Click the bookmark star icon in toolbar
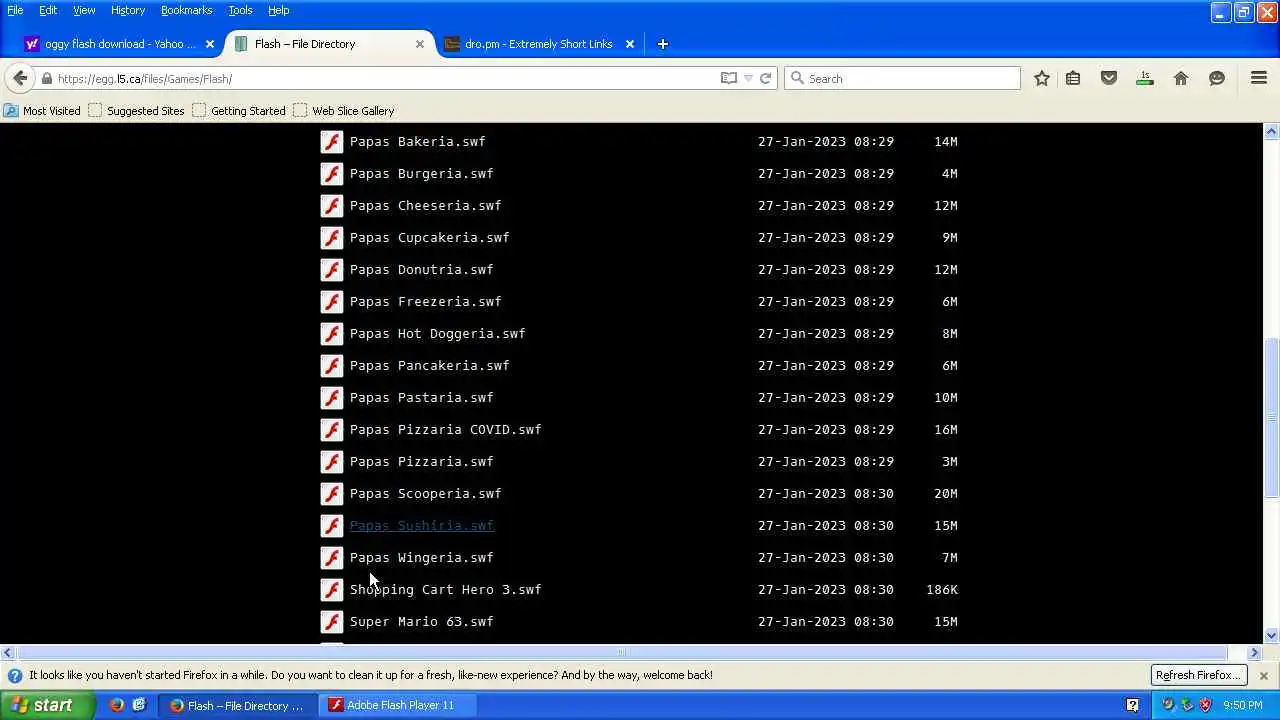 point(1042,78)
